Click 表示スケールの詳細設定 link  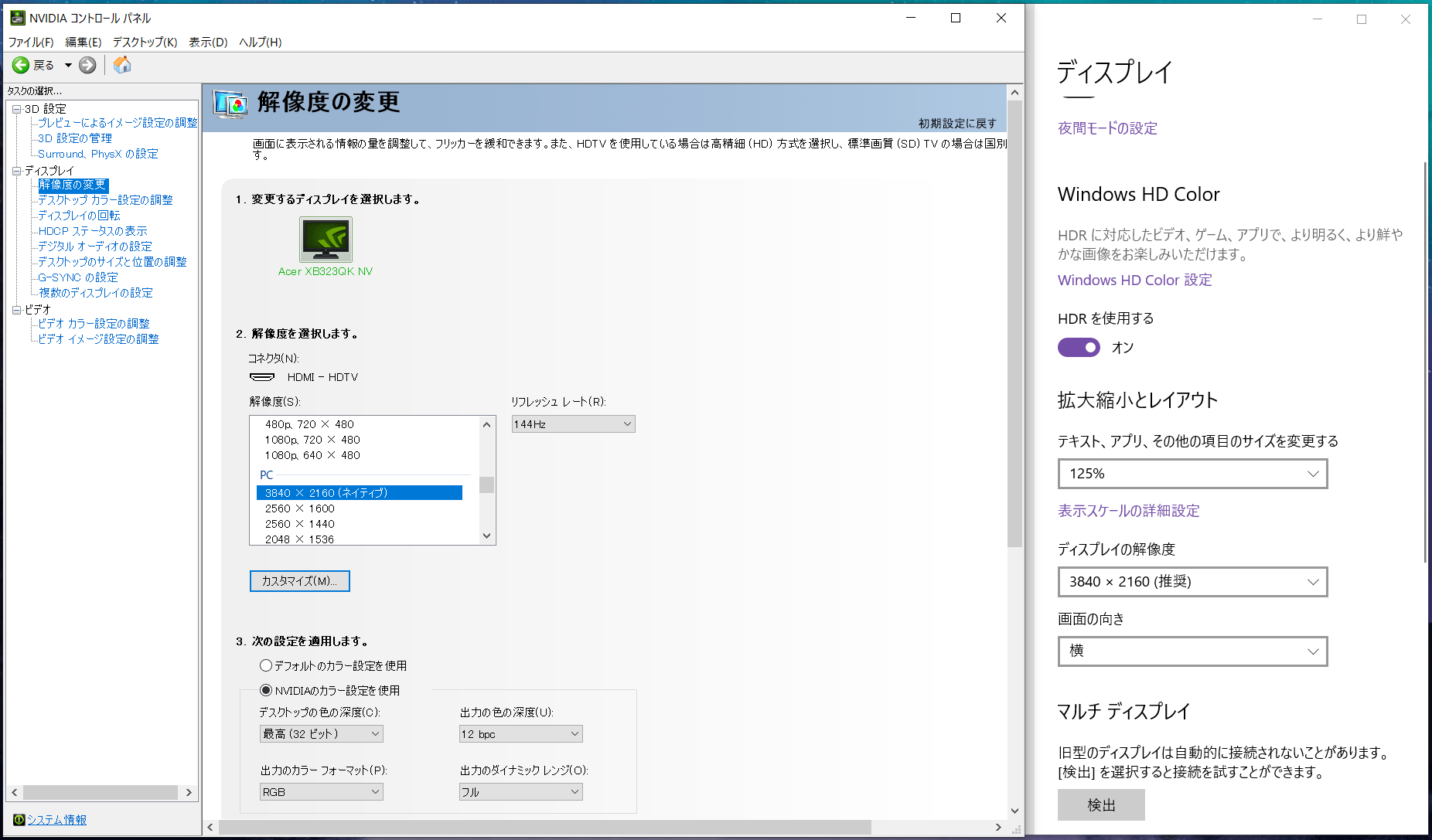1129,511
